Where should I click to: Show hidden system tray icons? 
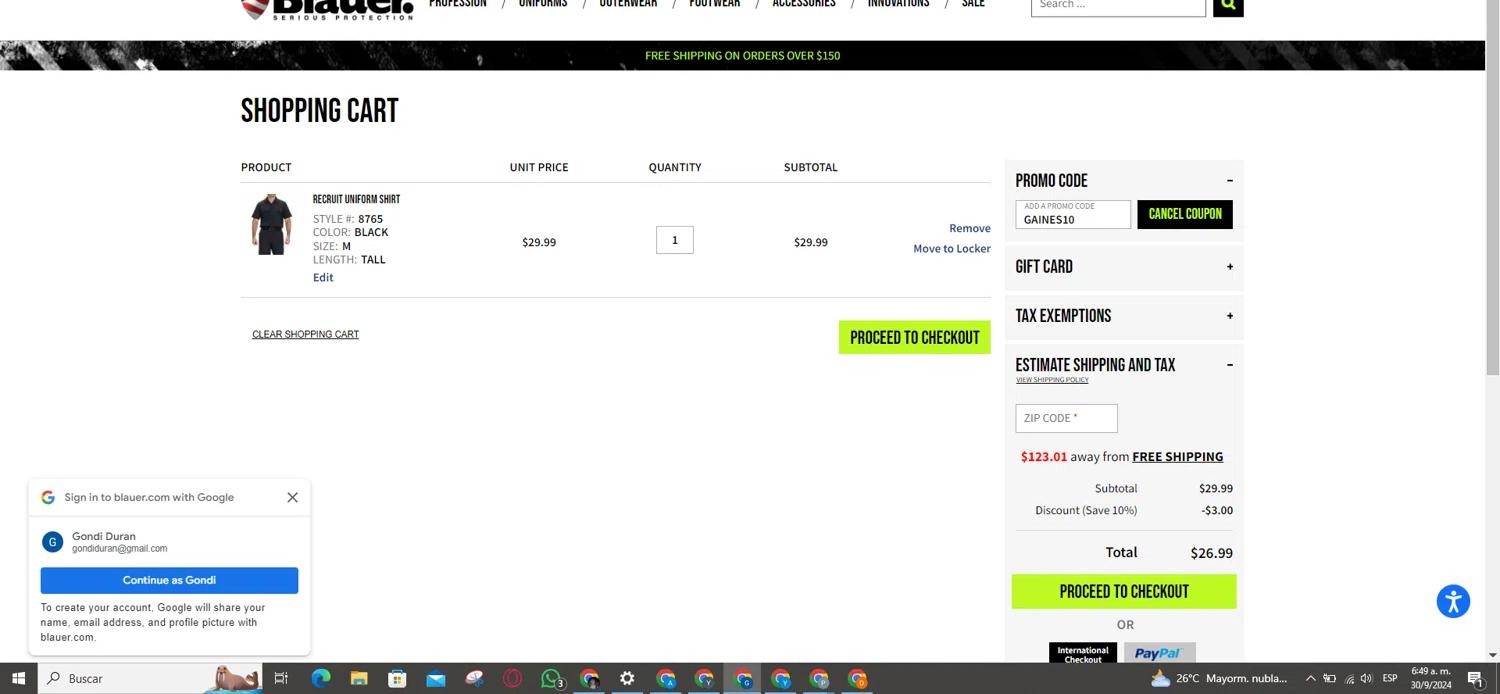(x=1310, y=678)
